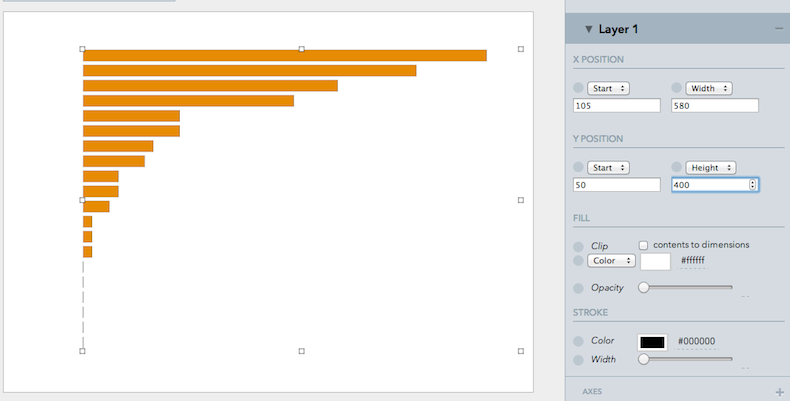
Task: Click the Opacity slider handle
Action: click(x=643, y=287)
